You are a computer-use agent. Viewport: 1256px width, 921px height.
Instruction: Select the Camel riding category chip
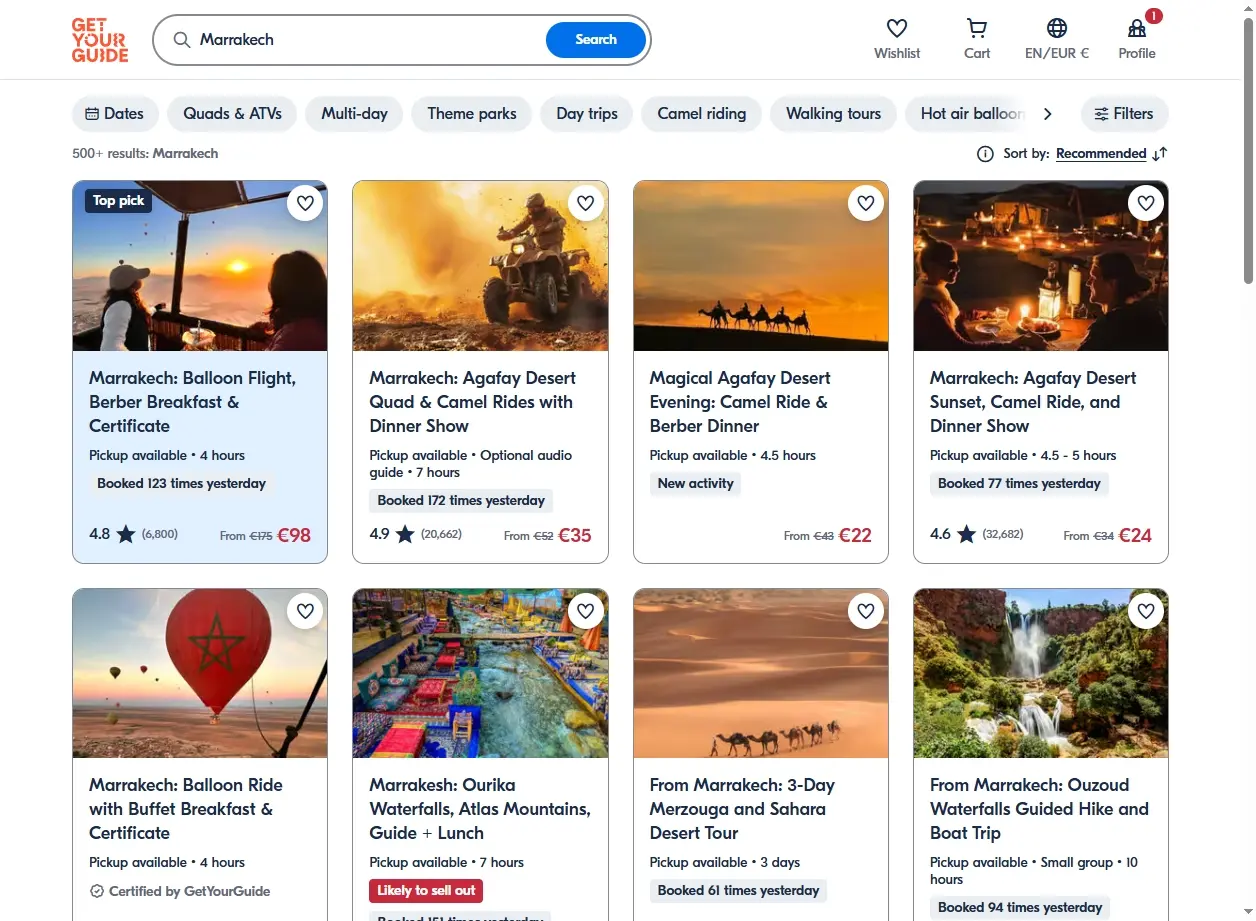tap(701, 114)
